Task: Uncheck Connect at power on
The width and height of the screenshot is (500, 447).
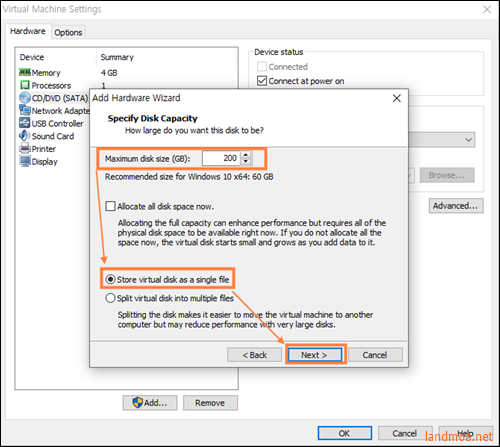Action: tap(262, 81)
